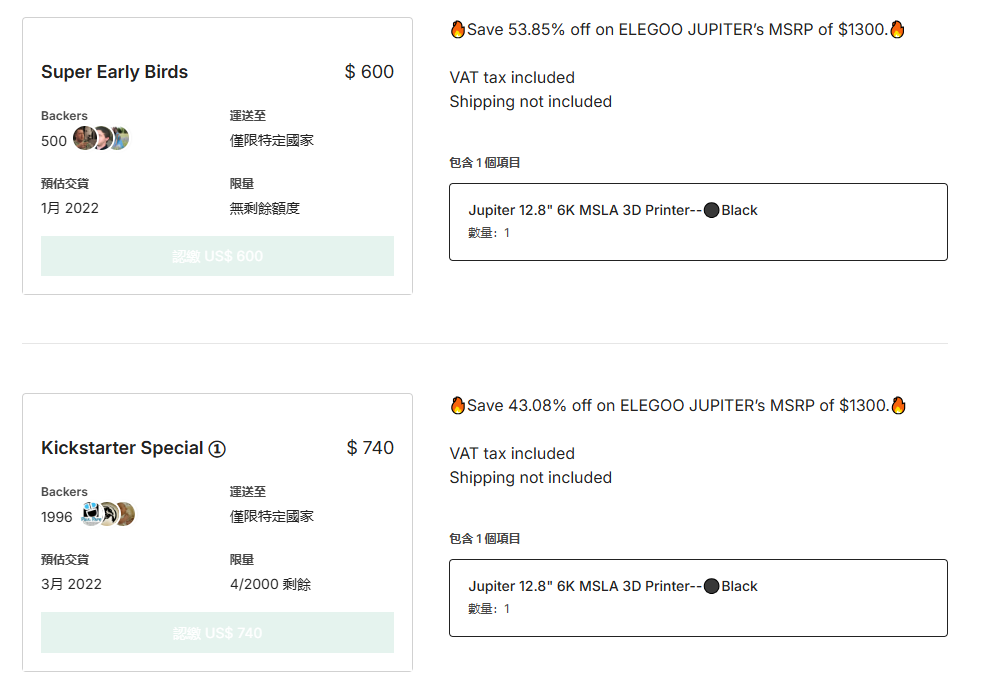This screenshot has height=685, width=992.
Task: Click the $ 740 price label
Action: (x=370, y=448)
